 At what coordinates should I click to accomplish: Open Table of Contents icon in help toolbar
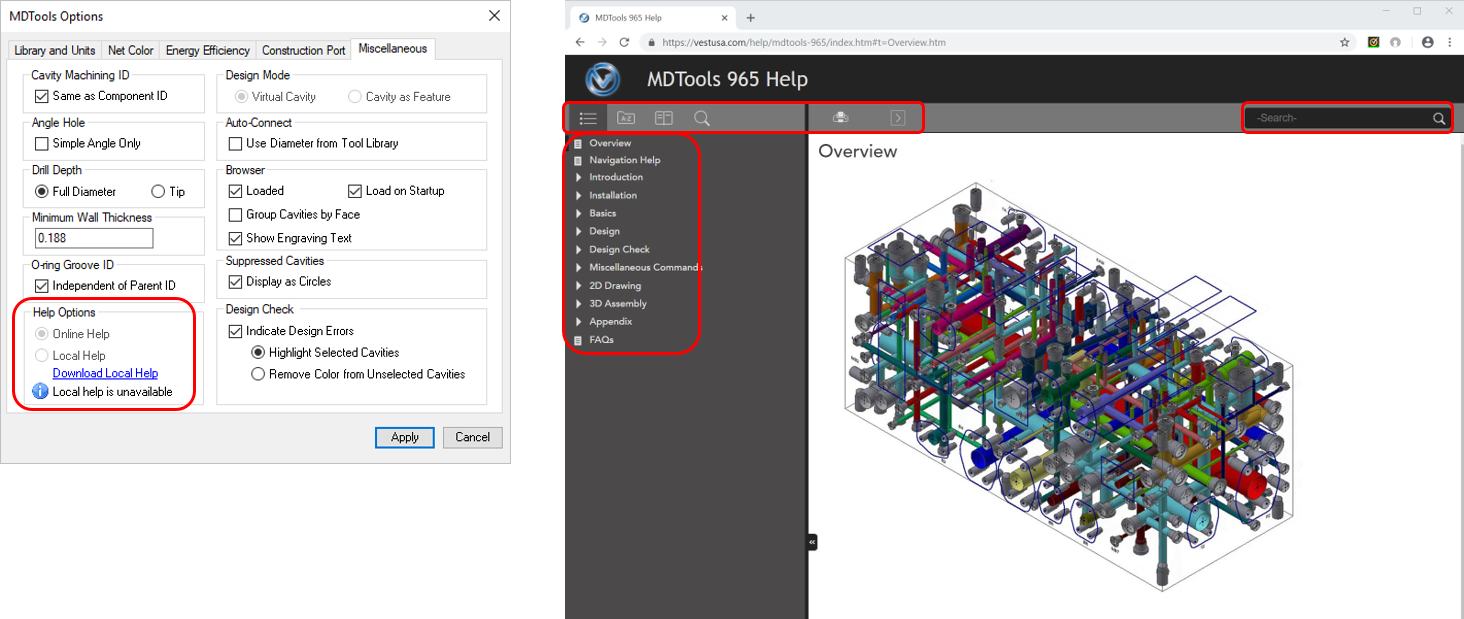[588, 118]
